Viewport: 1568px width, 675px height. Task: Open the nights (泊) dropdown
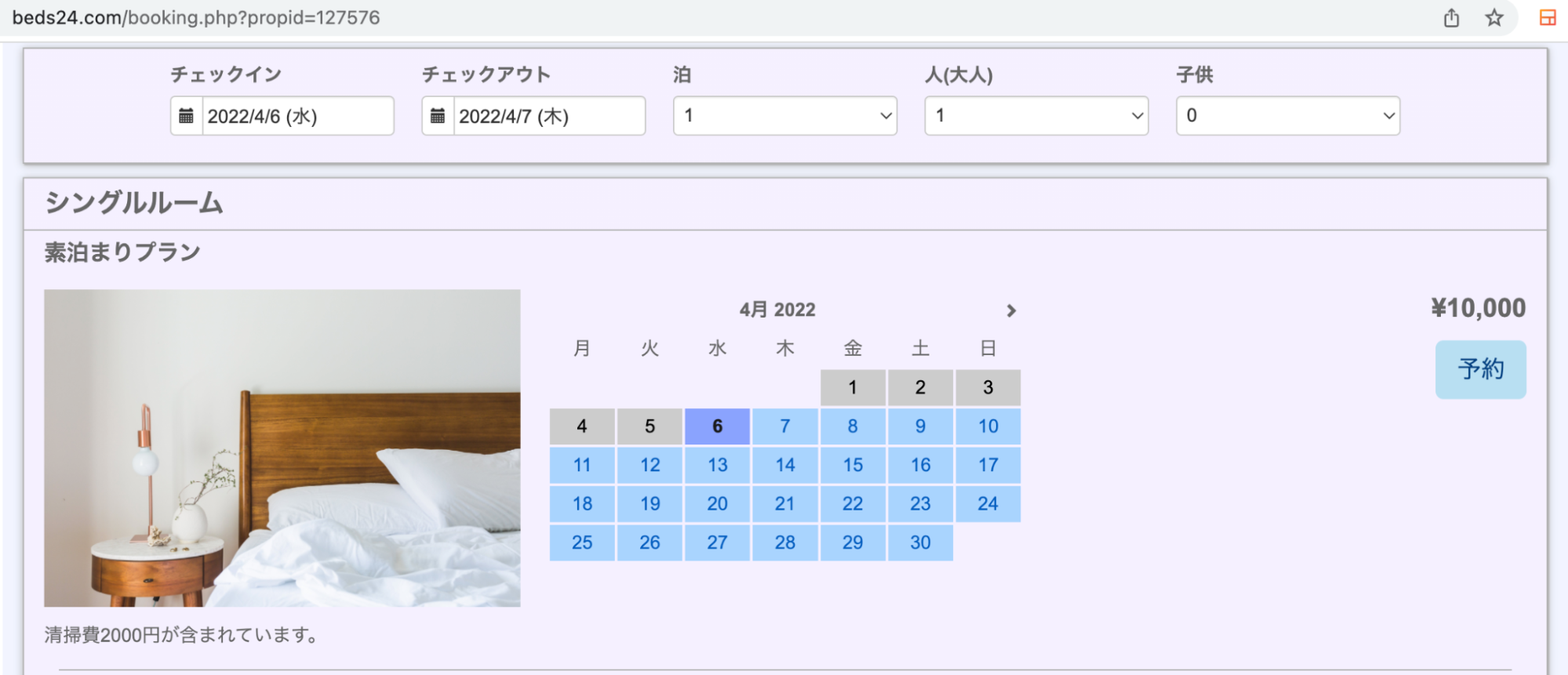click(784, 116)
